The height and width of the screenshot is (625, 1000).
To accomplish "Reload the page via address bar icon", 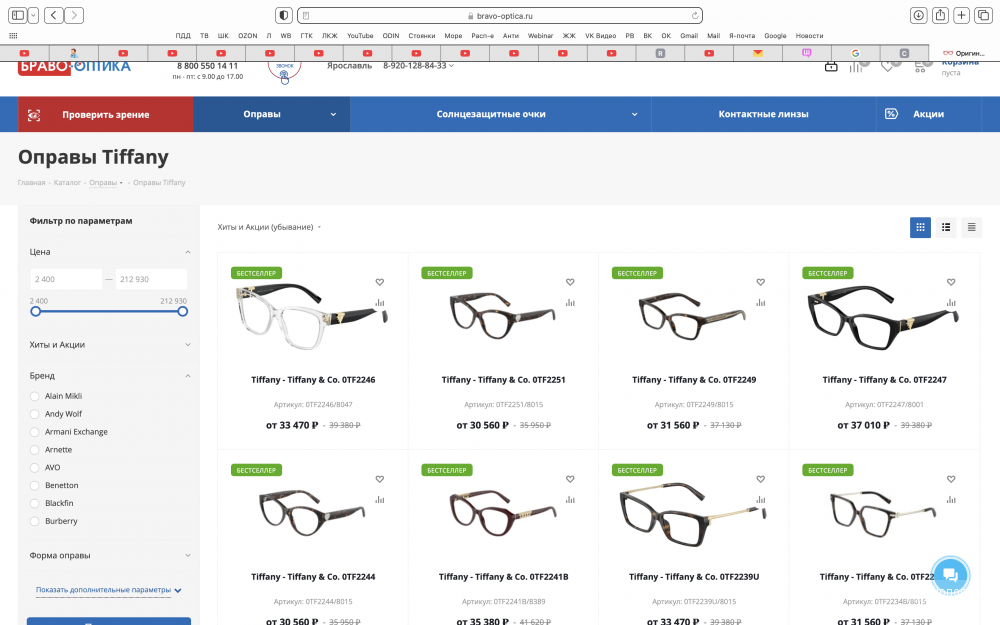I will coord(695,15).
